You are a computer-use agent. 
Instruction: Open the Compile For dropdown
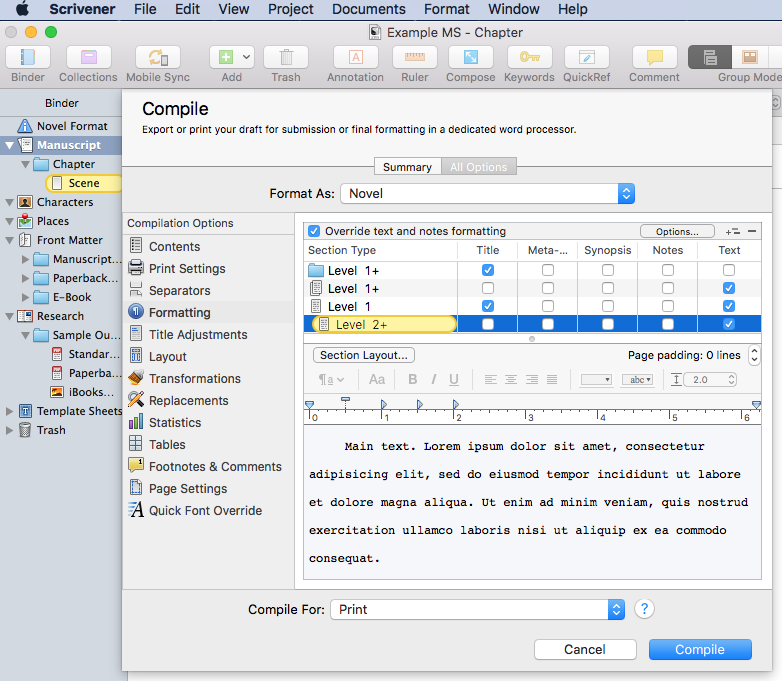pos(478,609)
